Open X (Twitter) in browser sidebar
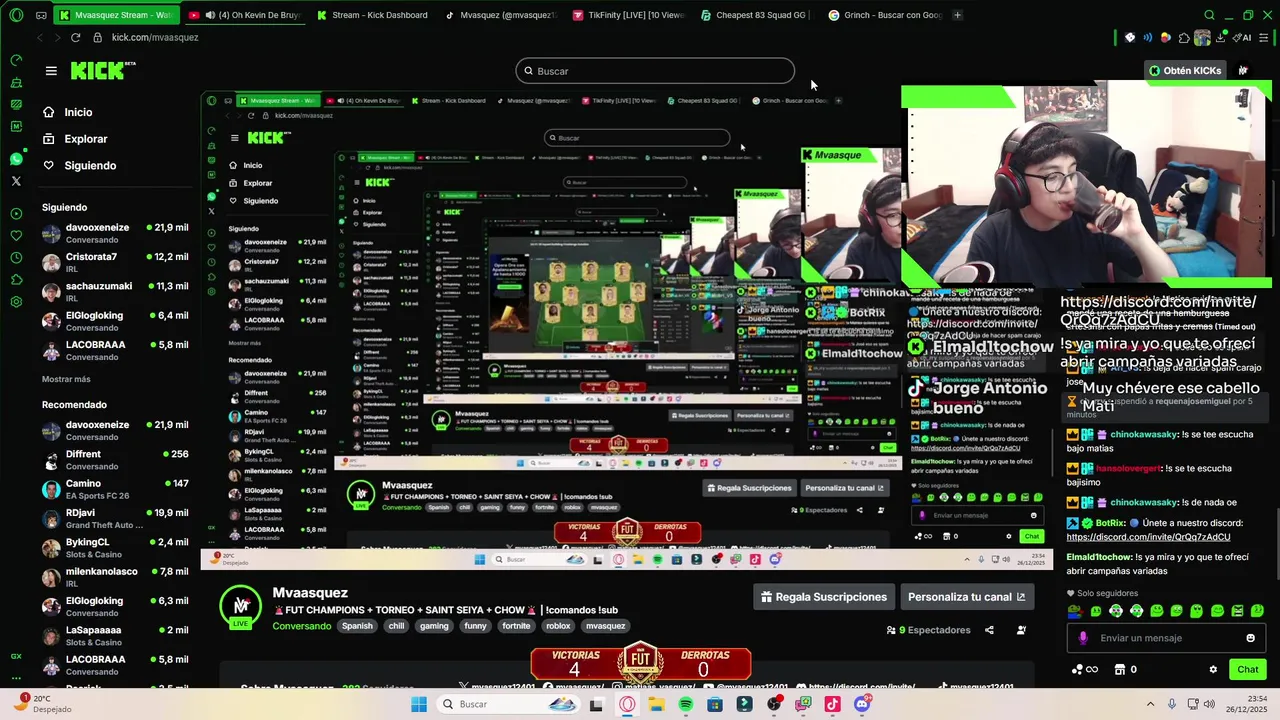 point(16,181)
